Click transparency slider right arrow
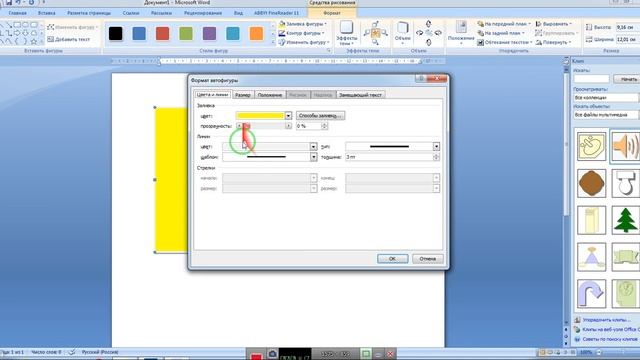 (288, 126)
